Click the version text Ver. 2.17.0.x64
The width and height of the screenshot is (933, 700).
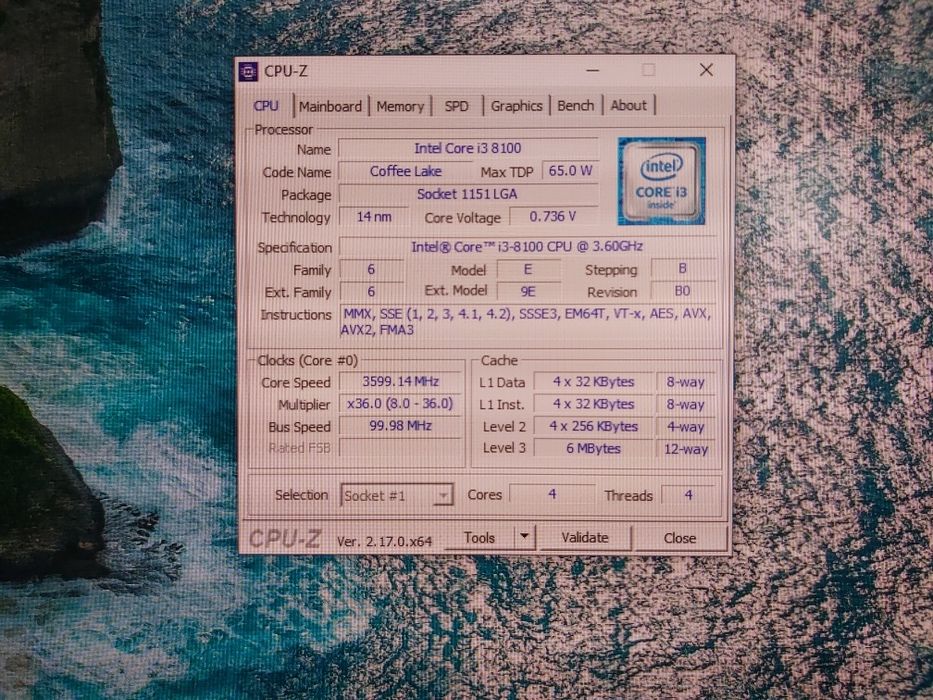pos(384,541)
